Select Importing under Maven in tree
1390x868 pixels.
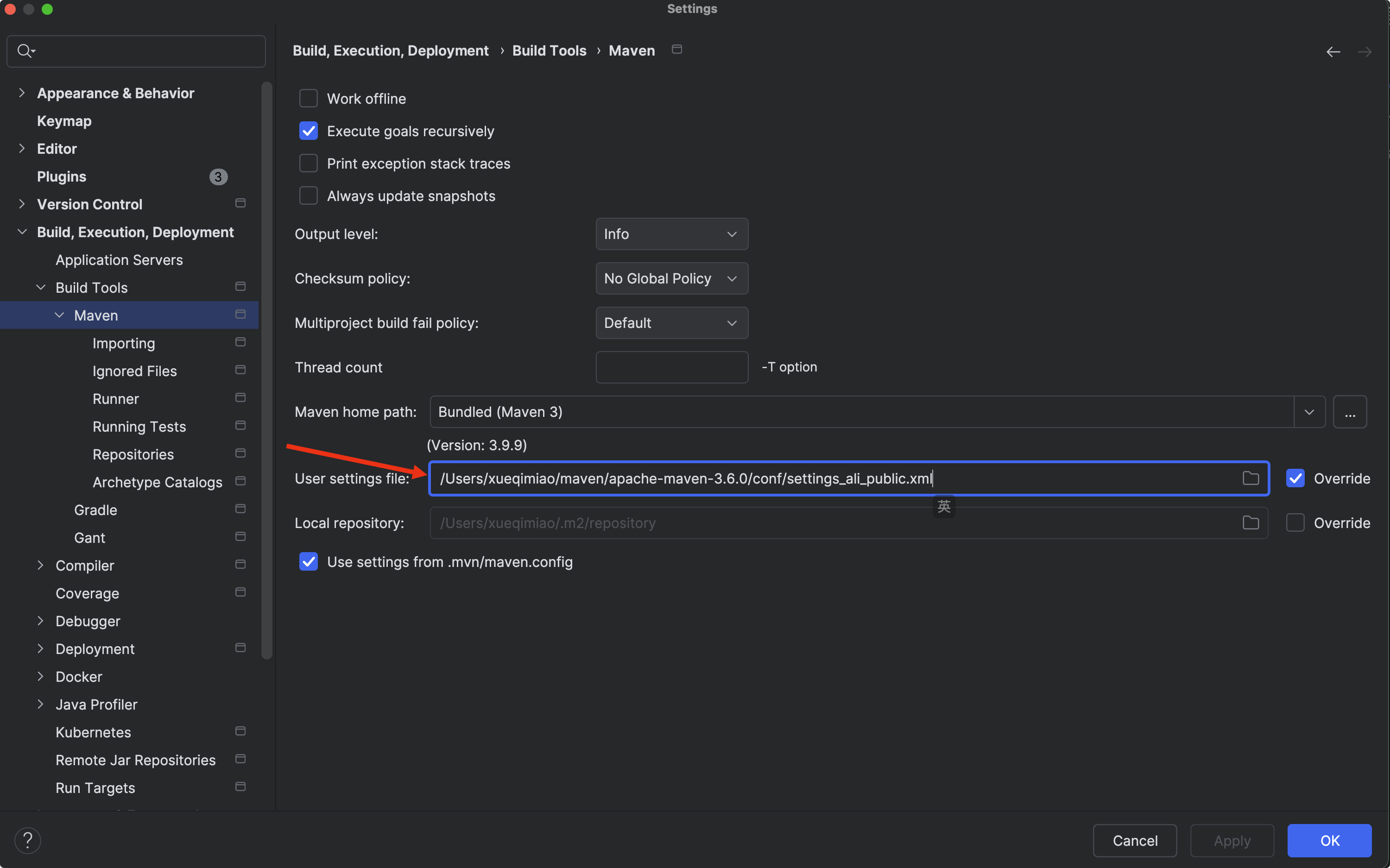click(123, 343)
